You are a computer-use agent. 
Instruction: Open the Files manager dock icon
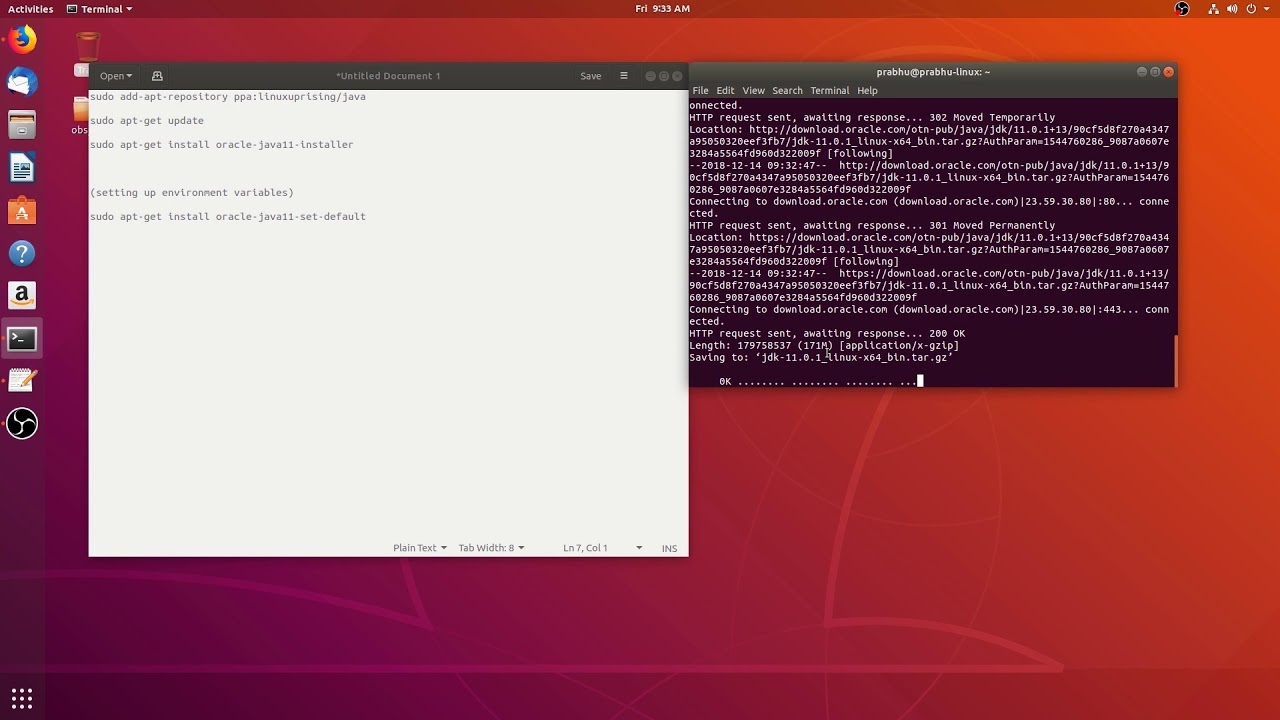(22, 125)
